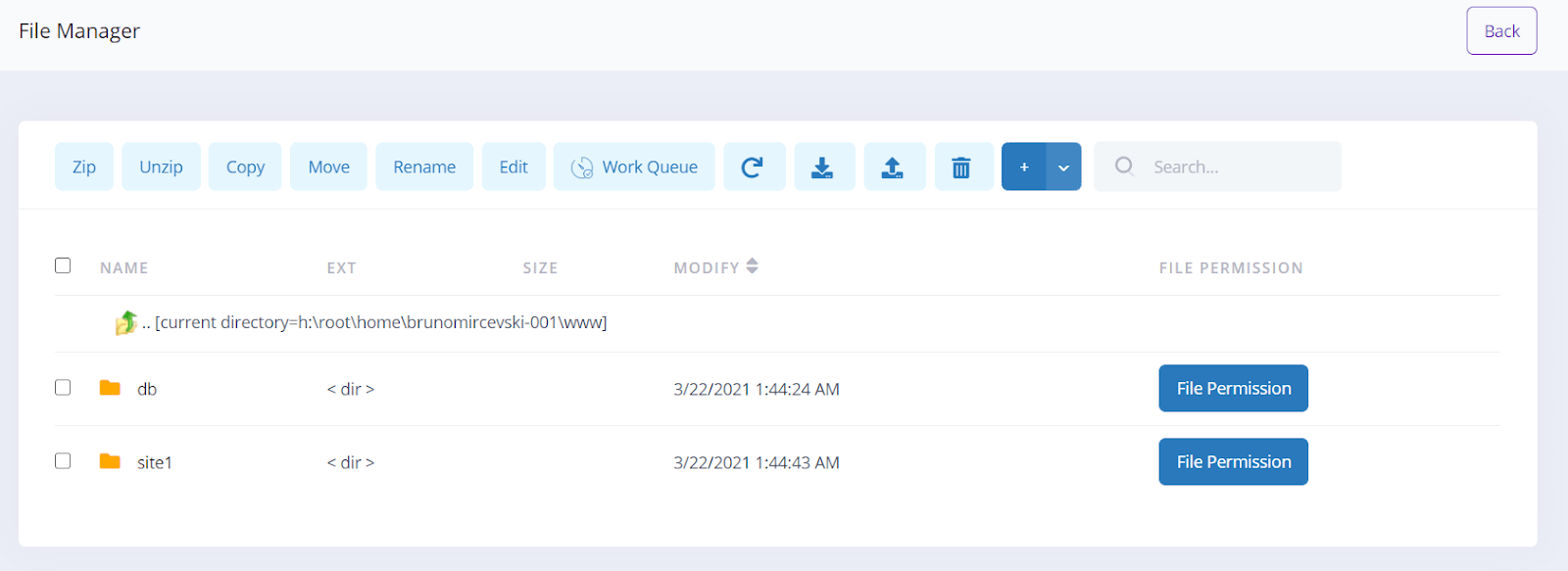1568x571 pixels.
Task: Click the parent directory up-arrow icon
Action: 125,322
